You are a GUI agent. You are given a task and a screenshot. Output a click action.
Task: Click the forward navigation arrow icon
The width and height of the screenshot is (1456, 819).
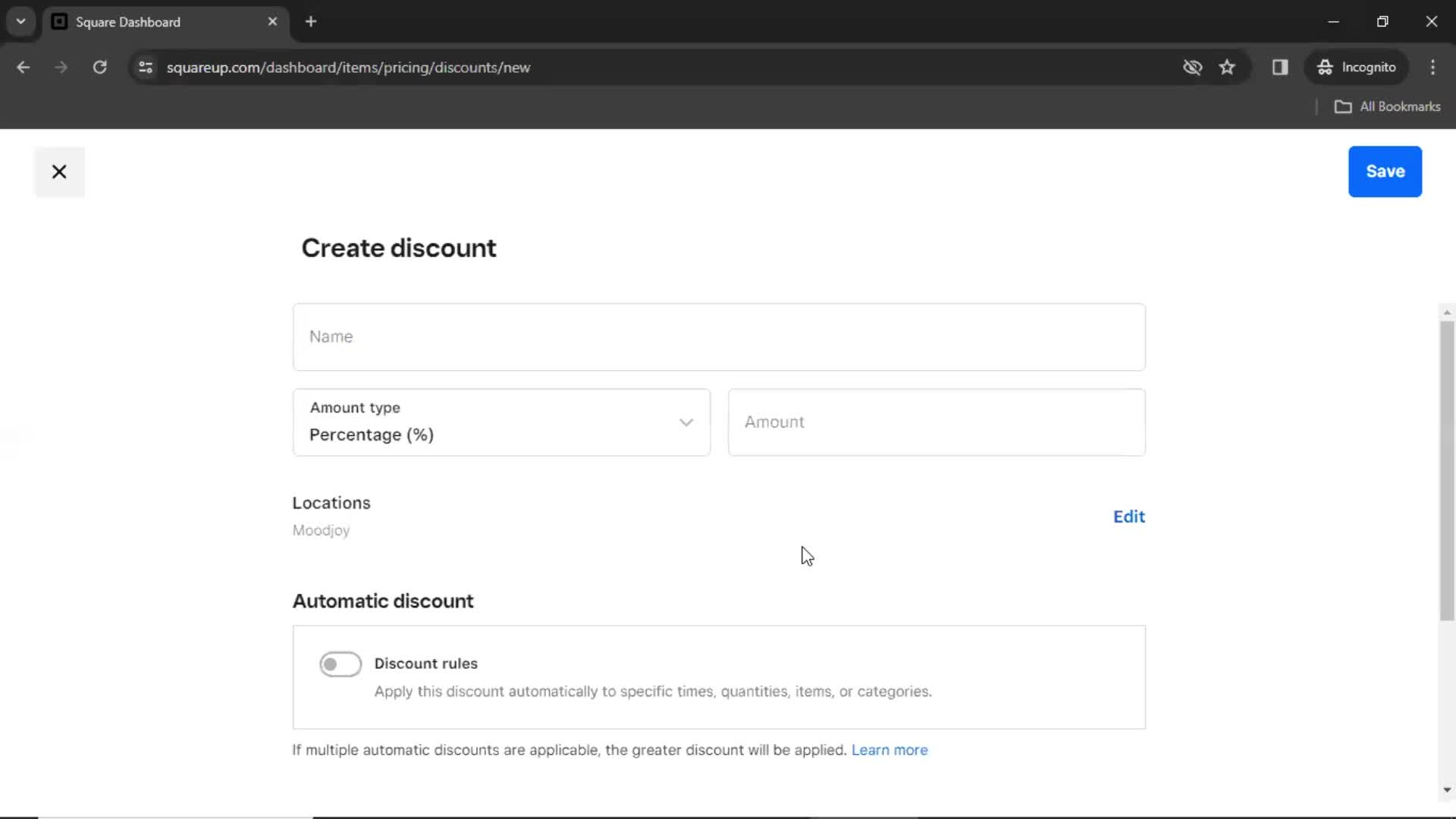tap(61, 67)
